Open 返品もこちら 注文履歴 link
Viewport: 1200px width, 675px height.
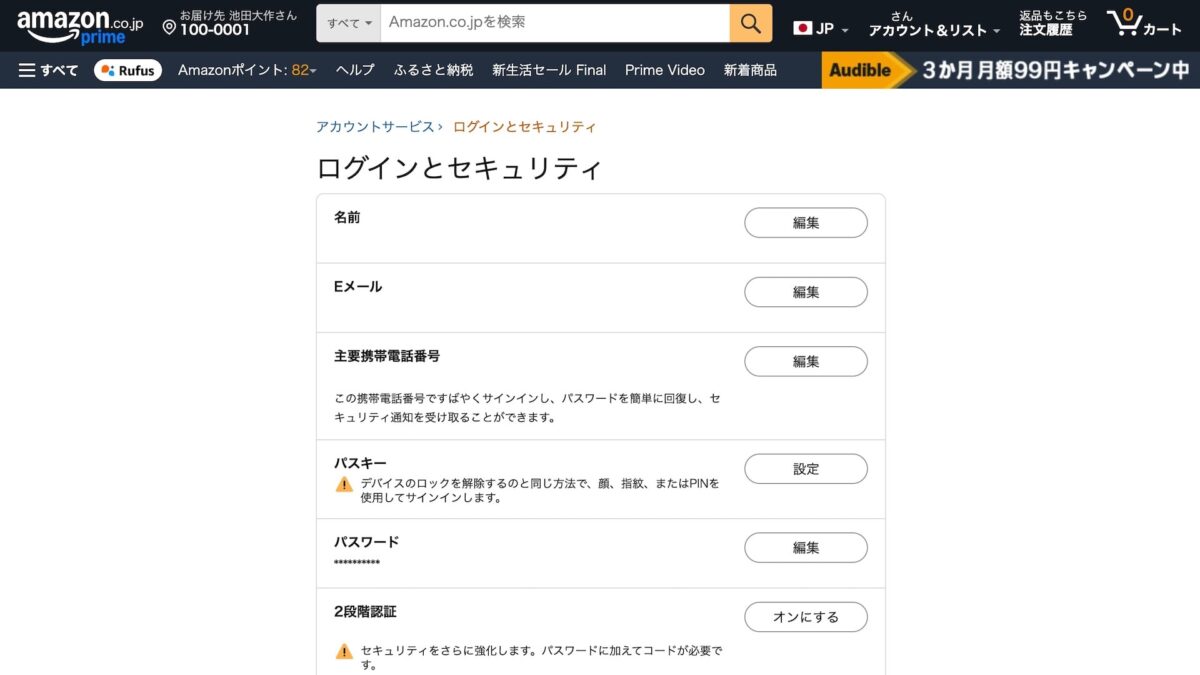(x=1052, y=23)
